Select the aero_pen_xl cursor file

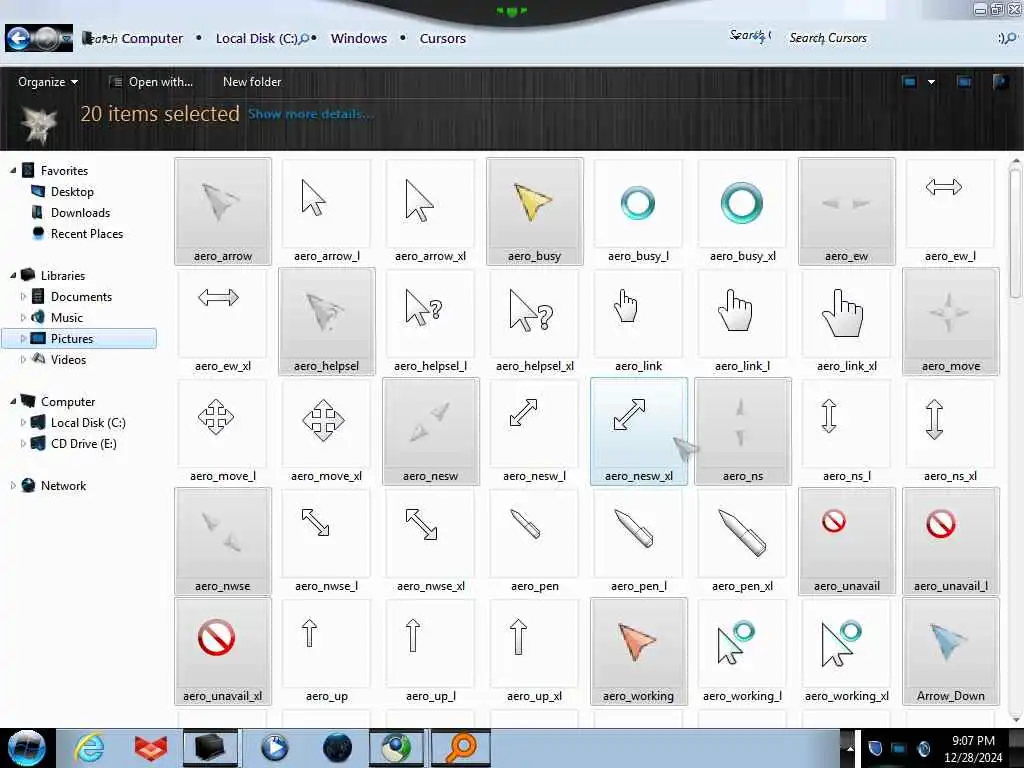tap(743, 541)
